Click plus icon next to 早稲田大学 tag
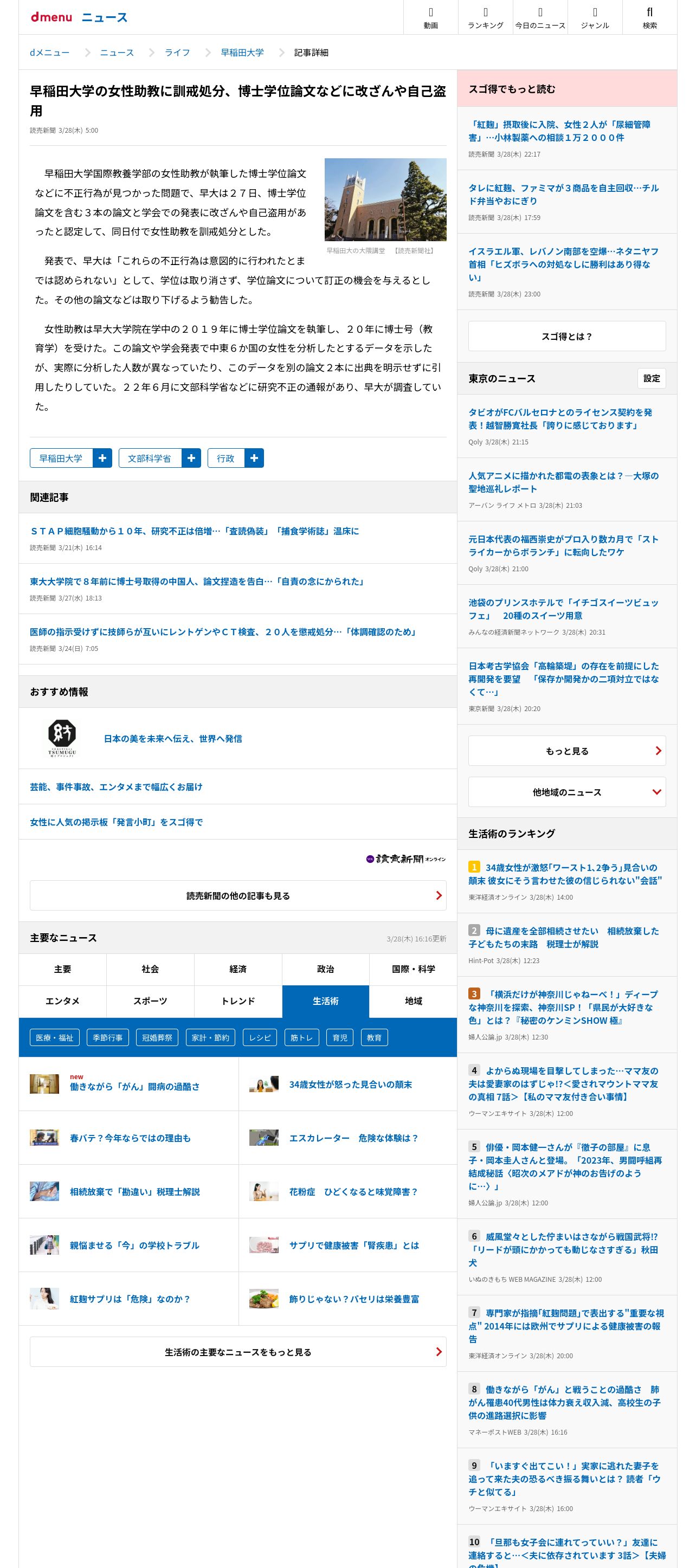This screenshot has width=696, height=1568. 102,458
